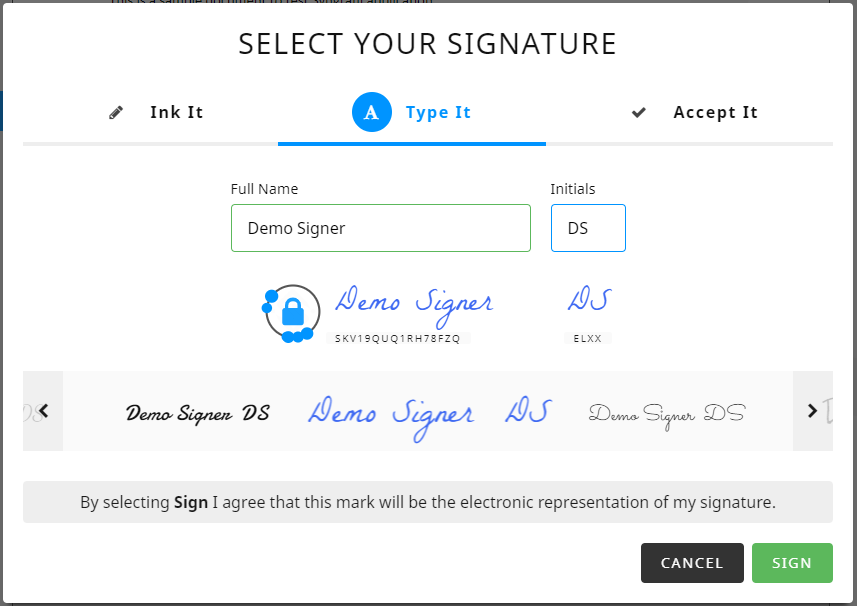Click the left arrow of the font carousel

pos(42,410)
